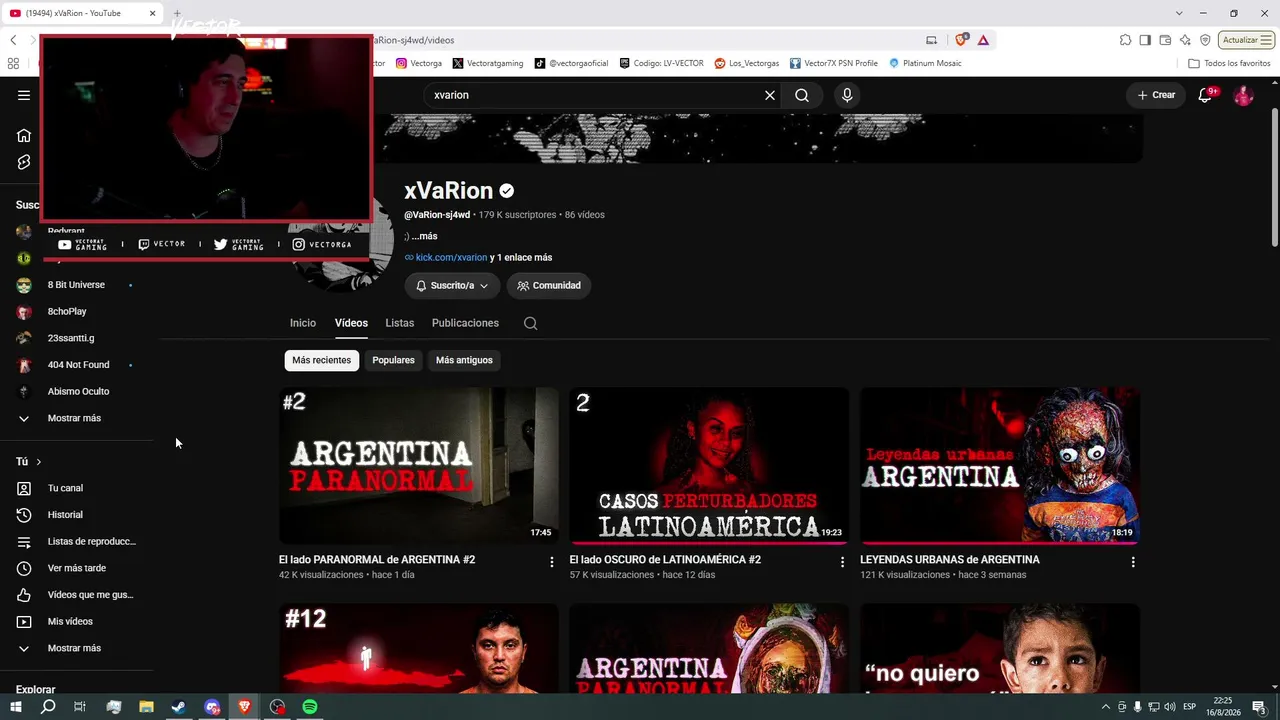This screenshot has height=720, width=1280.
Task: Open Abismo Oculto subscription channel
Action: pyautogui.click(x=77, y=392)
